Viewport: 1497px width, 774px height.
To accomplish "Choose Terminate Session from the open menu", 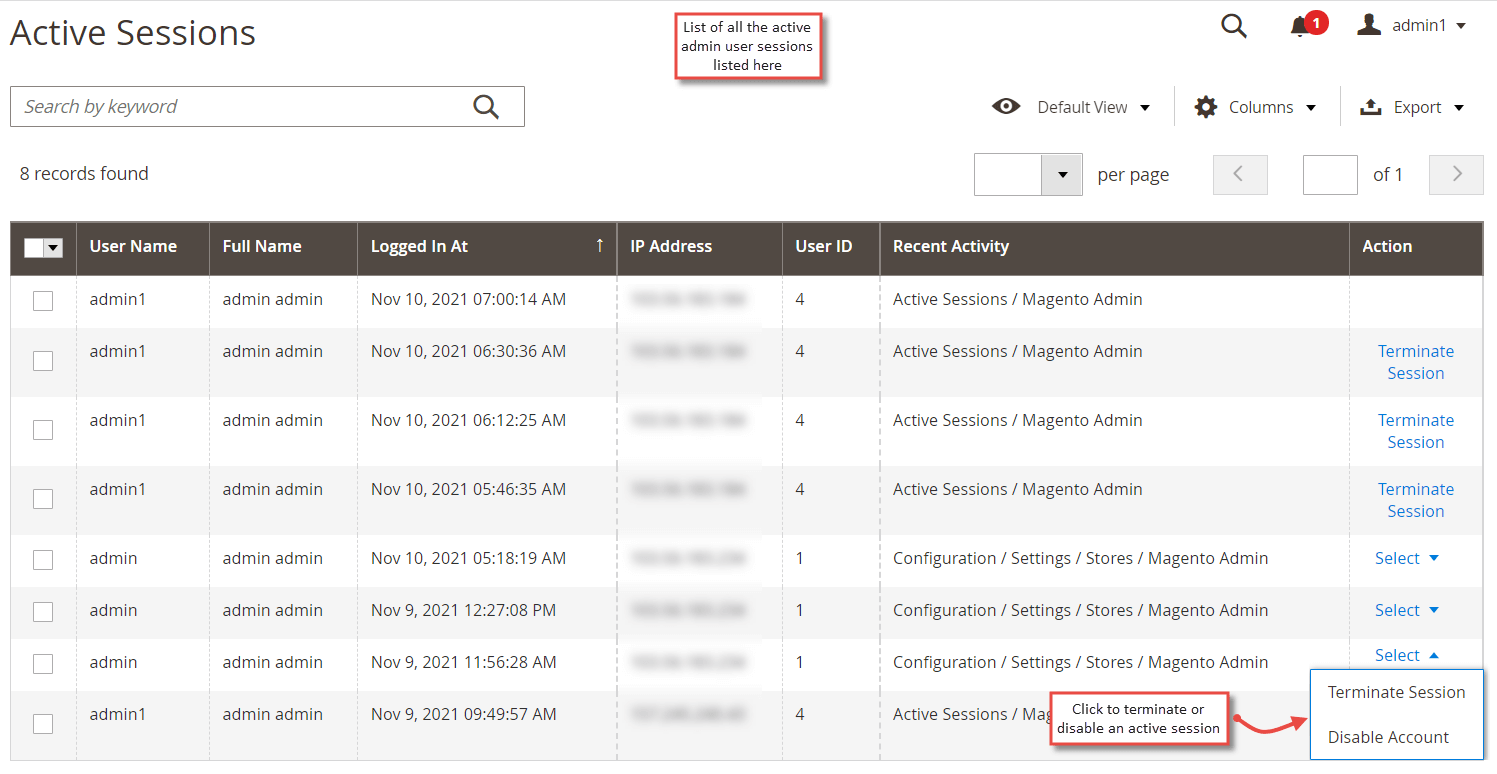I will tap(1396, 692).
